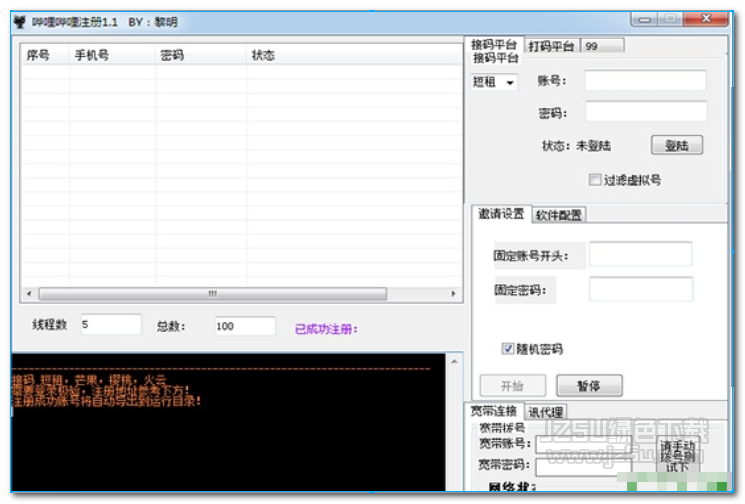
Task: Open the 短租 platform dropdown
Action: click(x=494, y=82)
